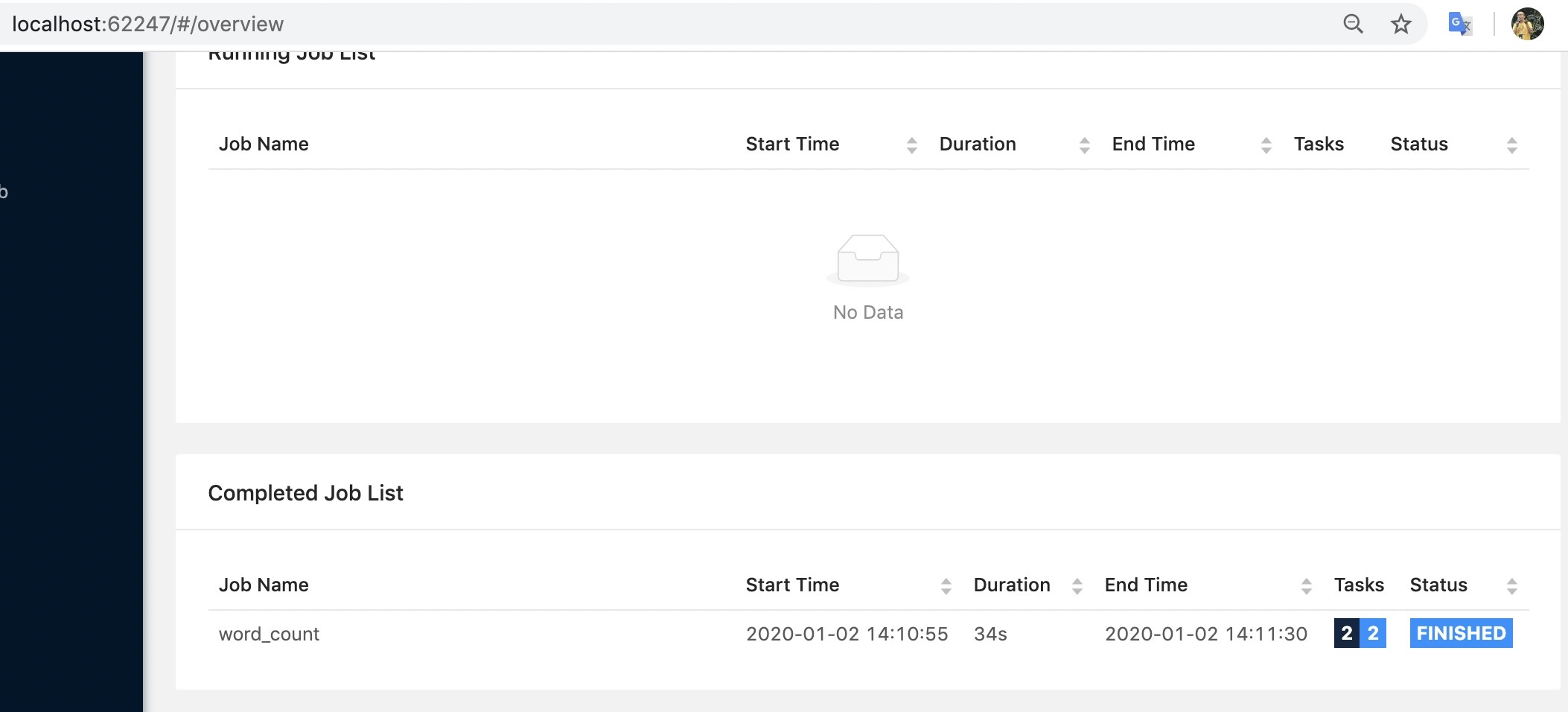Click Tasks header in running job table

pyautogui.click(x=1319, y=144)
